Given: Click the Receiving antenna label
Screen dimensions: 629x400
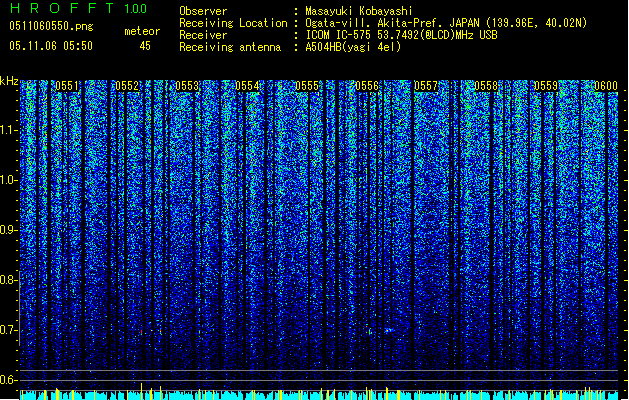Looking at the screenshot, I should pyautogui.click(x=230, y=47).
